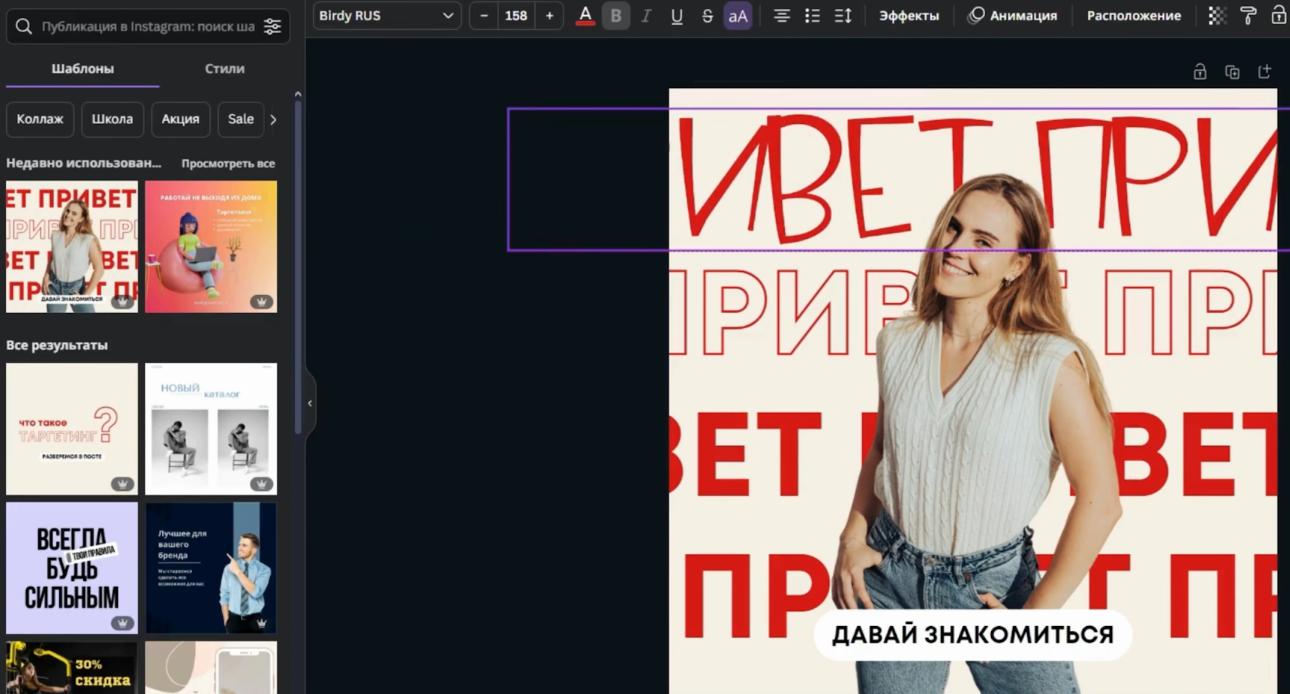Open search filter options icon
Image resolution: width=1290 pixels, height=694 pixels.
(272, 27)
